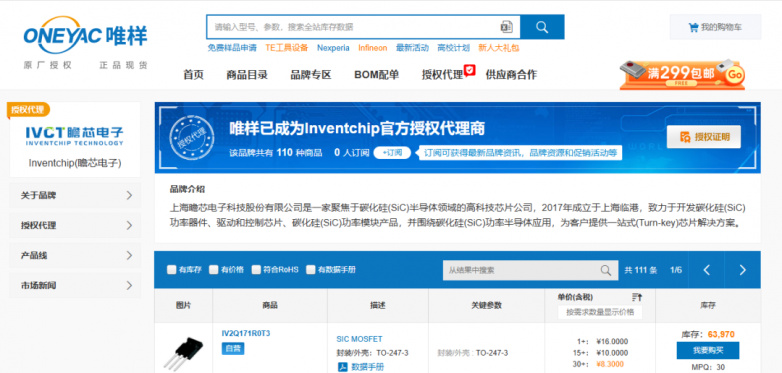The image size is (782, 373).
Task: Go to next page arrow
Action: [x=743, y=270]
